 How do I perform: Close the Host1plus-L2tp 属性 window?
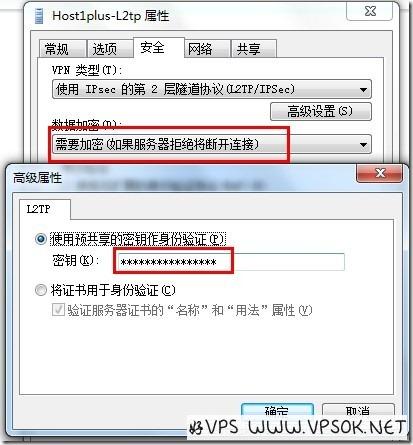point(370,11)
